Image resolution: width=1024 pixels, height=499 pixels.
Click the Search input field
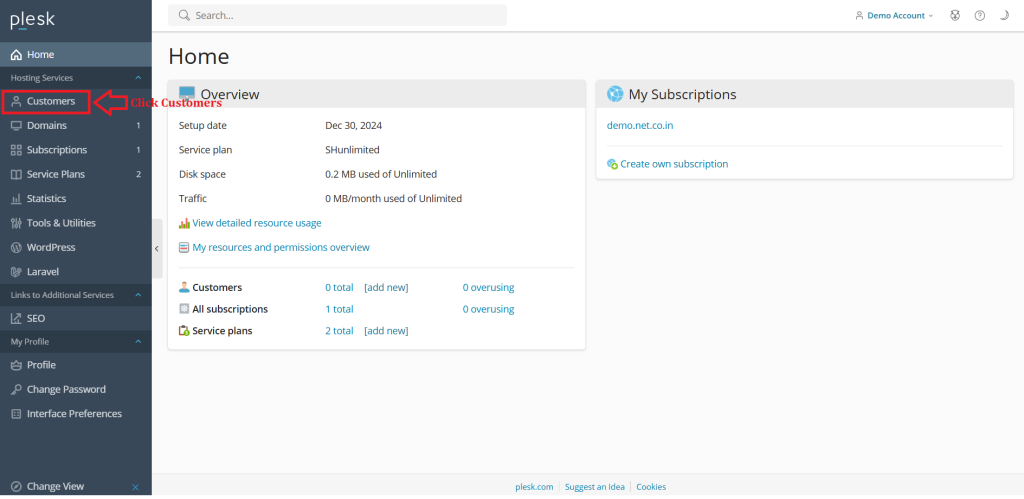click(337, 15)
